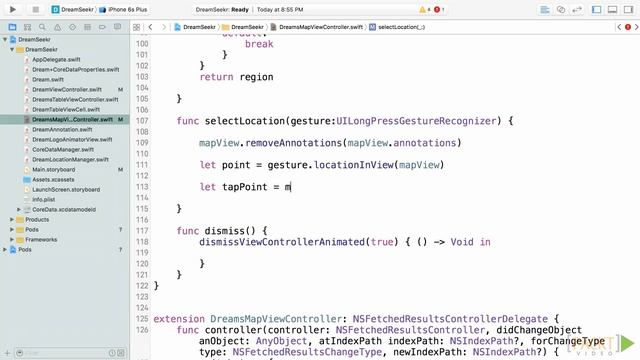This screenshot has height=360, width=640.
Task: Click the error icon beside the issue arrows
Action: [628, 27]
